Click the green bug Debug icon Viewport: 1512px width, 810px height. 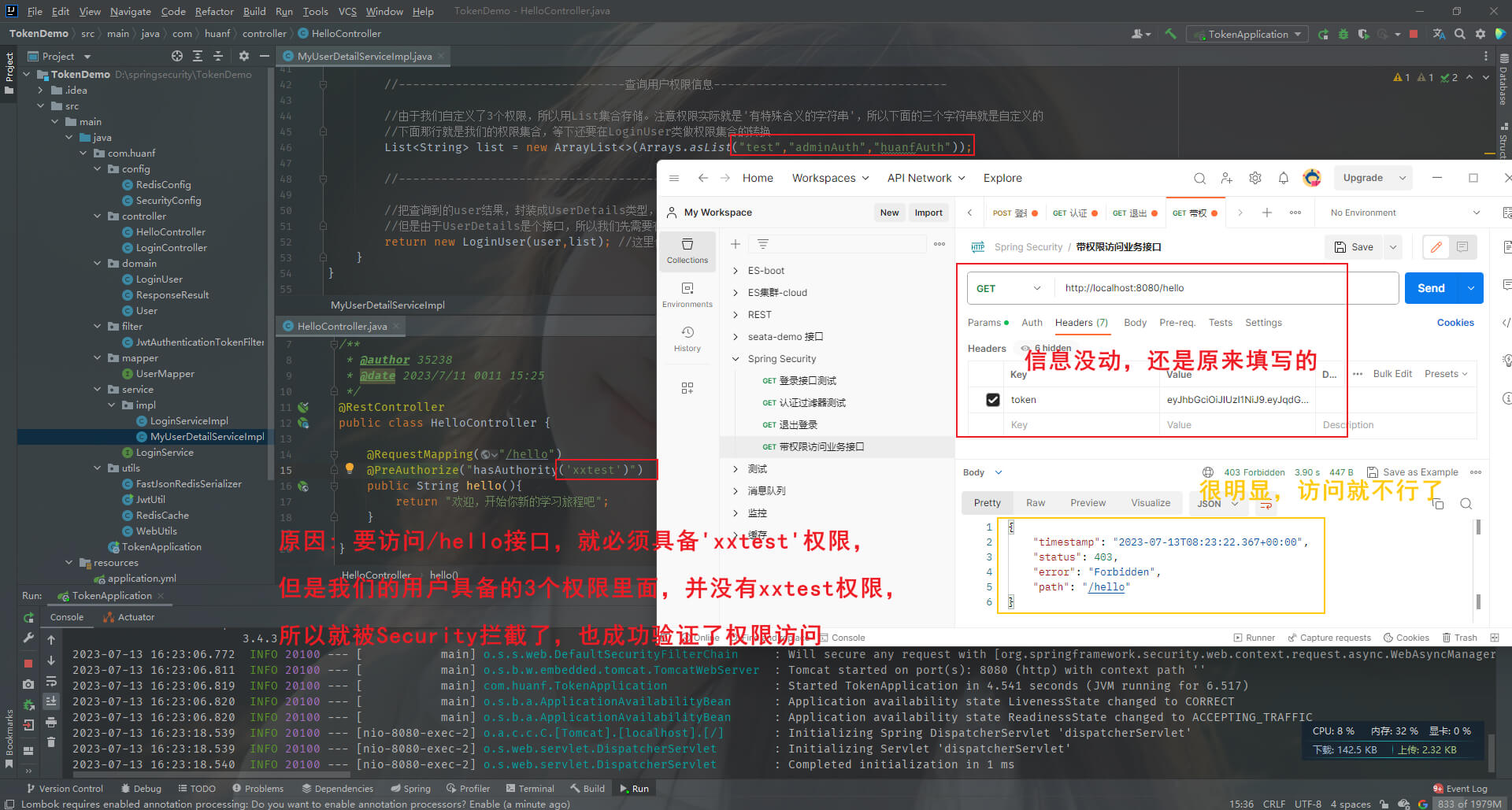coord(1343,34)
